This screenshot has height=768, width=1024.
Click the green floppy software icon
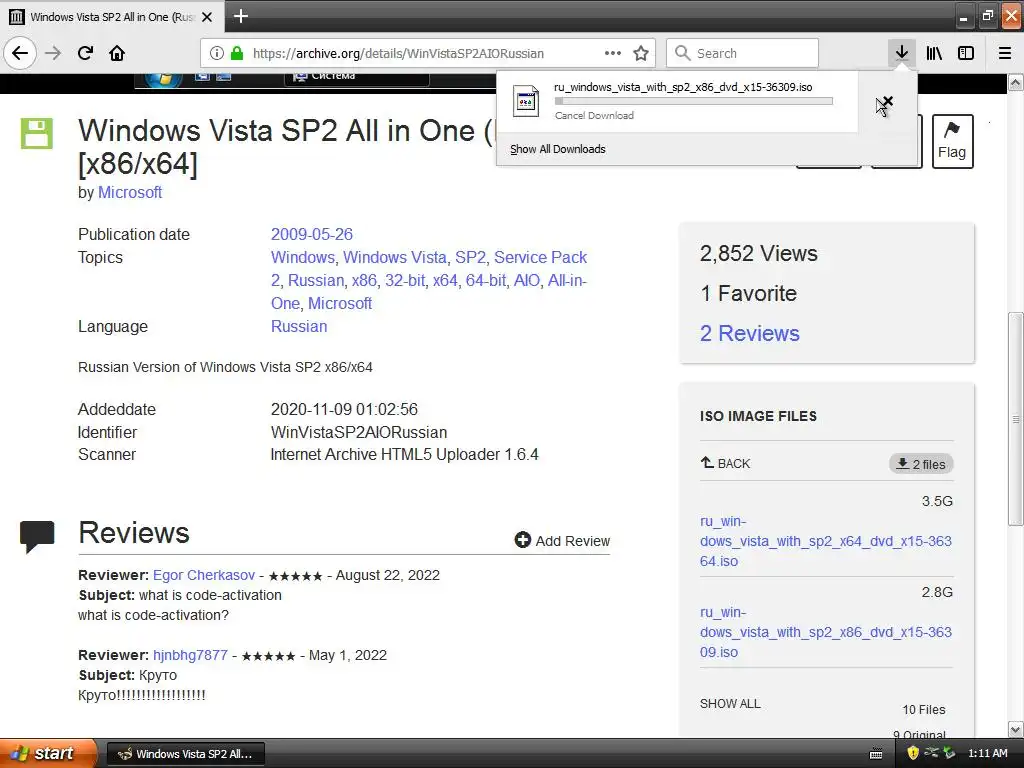[x=37, y=134]
